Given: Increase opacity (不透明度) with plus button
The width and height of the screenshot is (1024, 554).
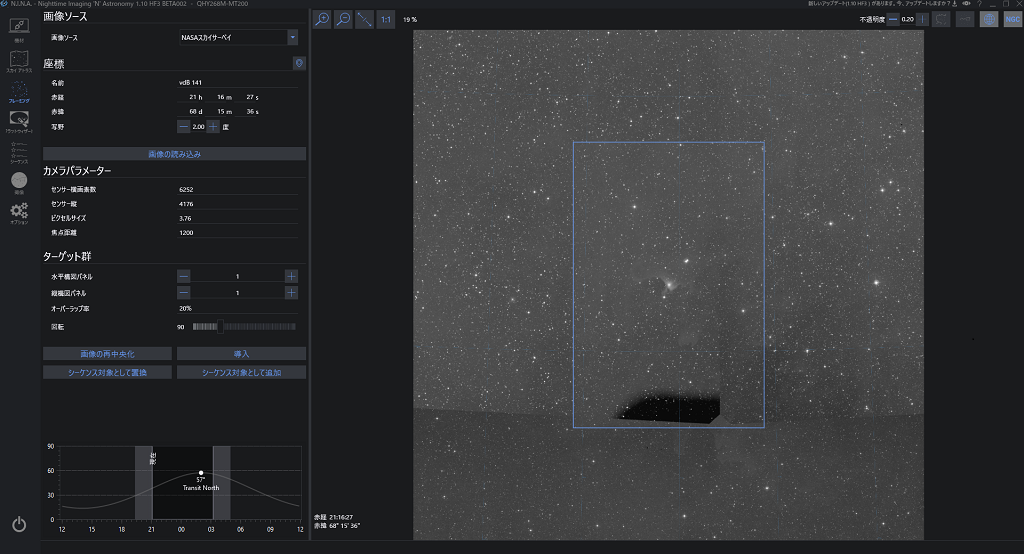Looking at the screenshot, I should click(x=922, y=20).
